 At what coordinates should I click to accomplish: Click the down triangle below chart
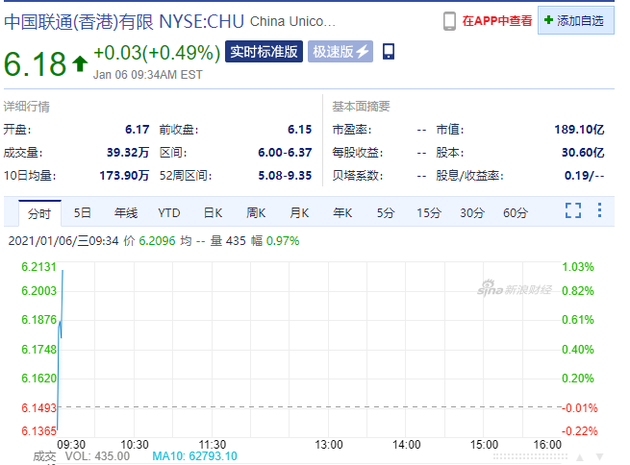point(599,457)
